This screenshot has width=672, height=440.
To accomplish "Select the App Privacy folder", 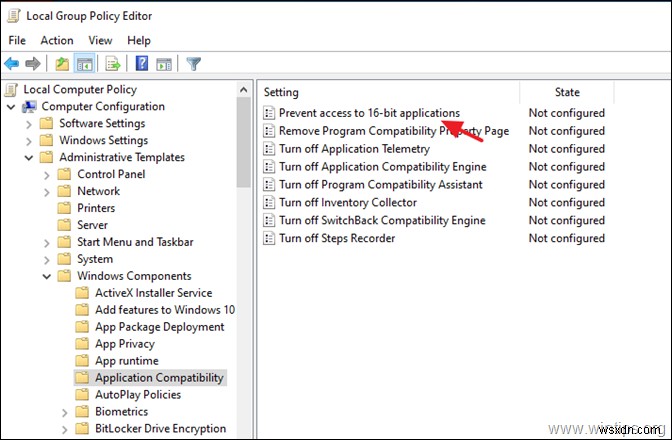I will click(126, 344).
